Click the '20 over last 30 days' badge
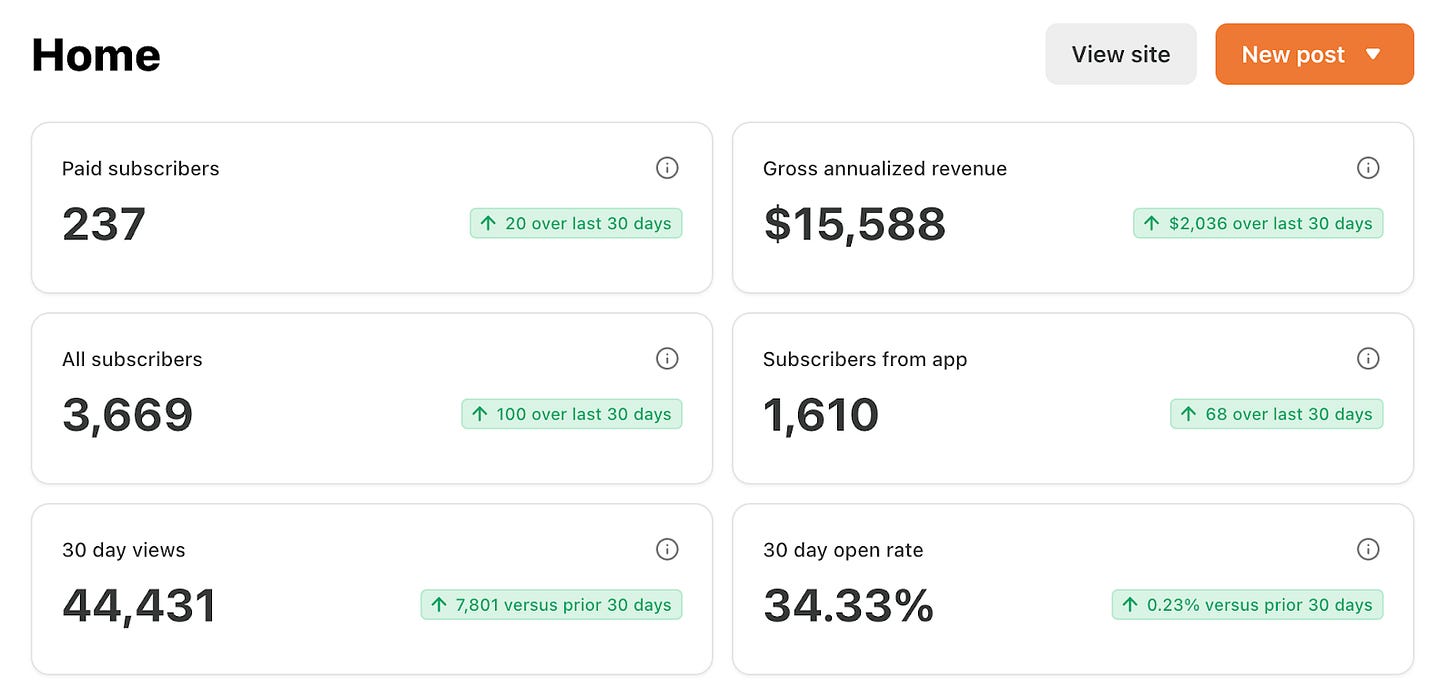 tap(576, 223)
